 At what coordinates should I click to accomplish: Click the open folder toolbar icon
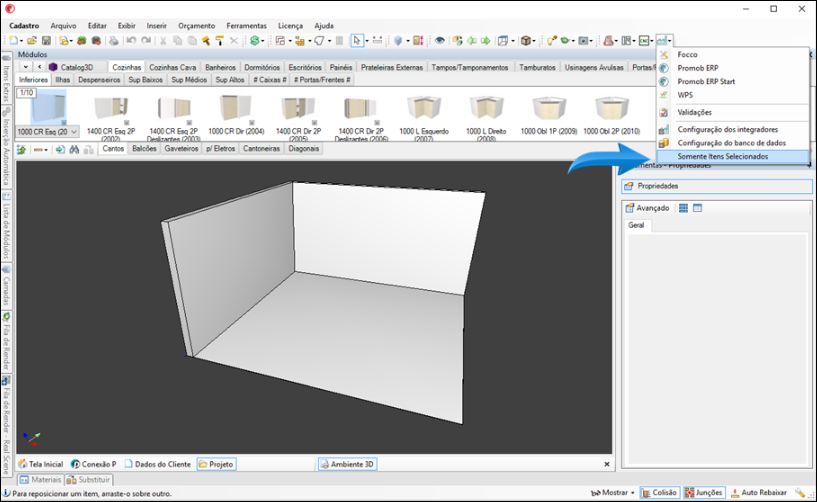pos(32,40)
